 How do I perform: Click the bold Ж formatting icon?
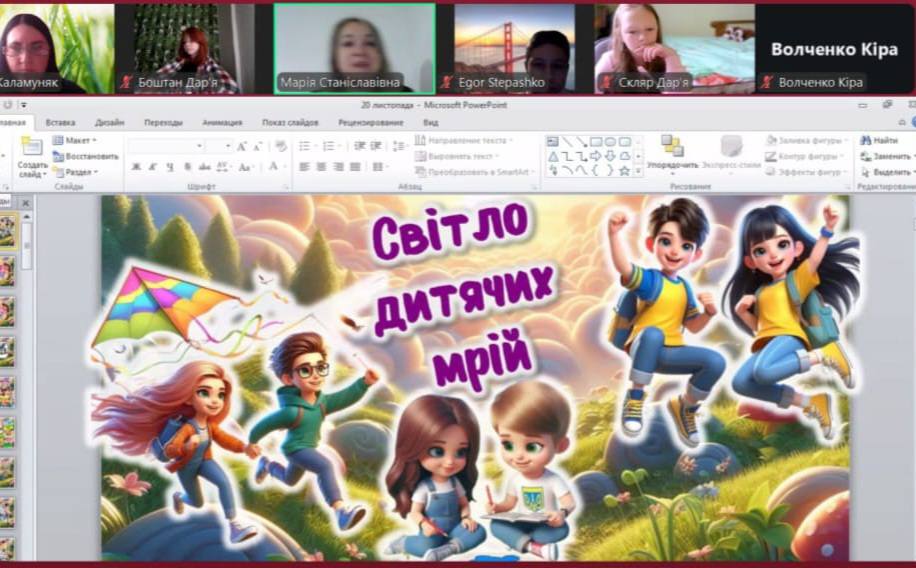pos(136,167)
